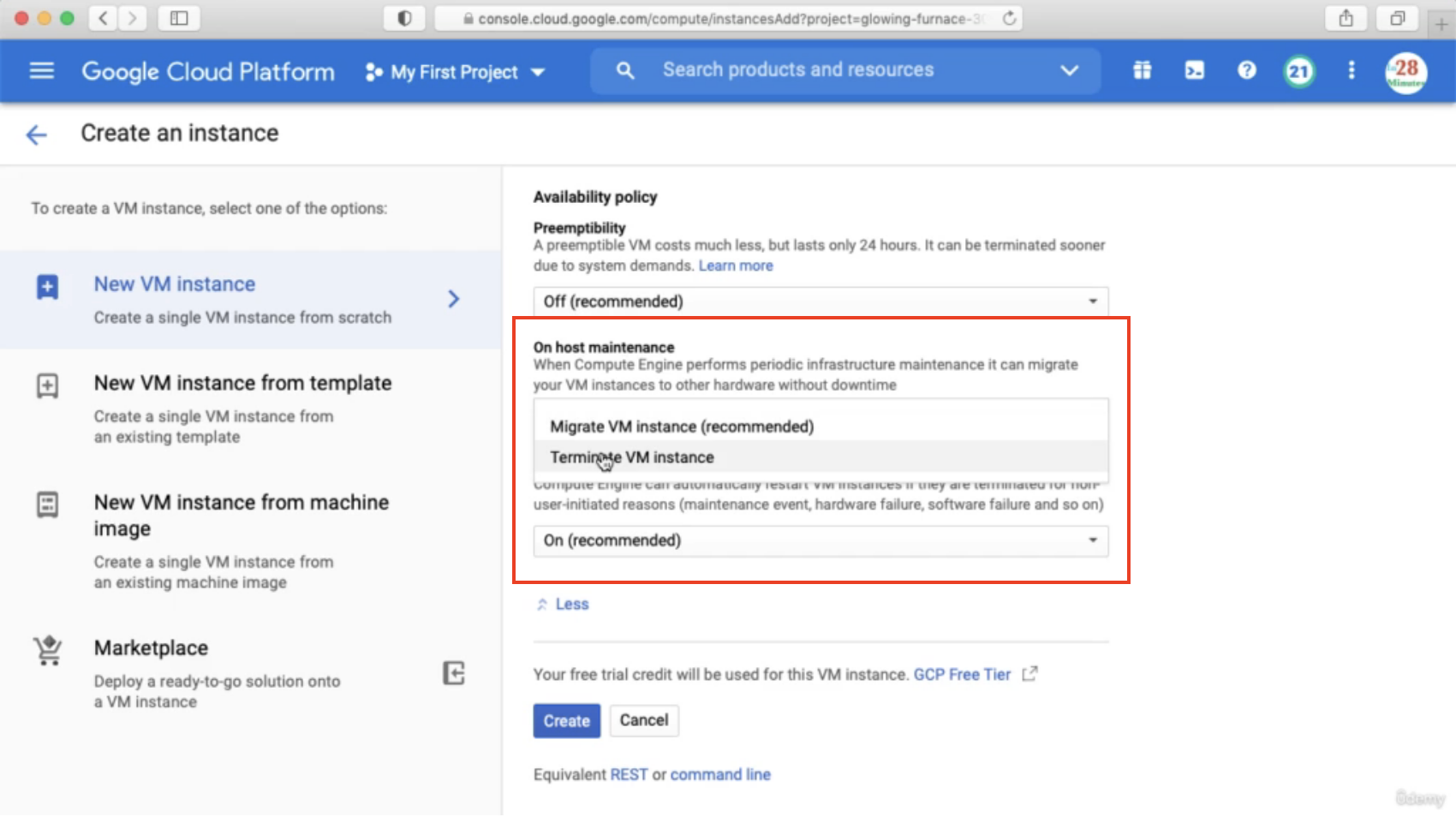Show Safari tab overview
1456x817 pixels.
pos(1397,18)
